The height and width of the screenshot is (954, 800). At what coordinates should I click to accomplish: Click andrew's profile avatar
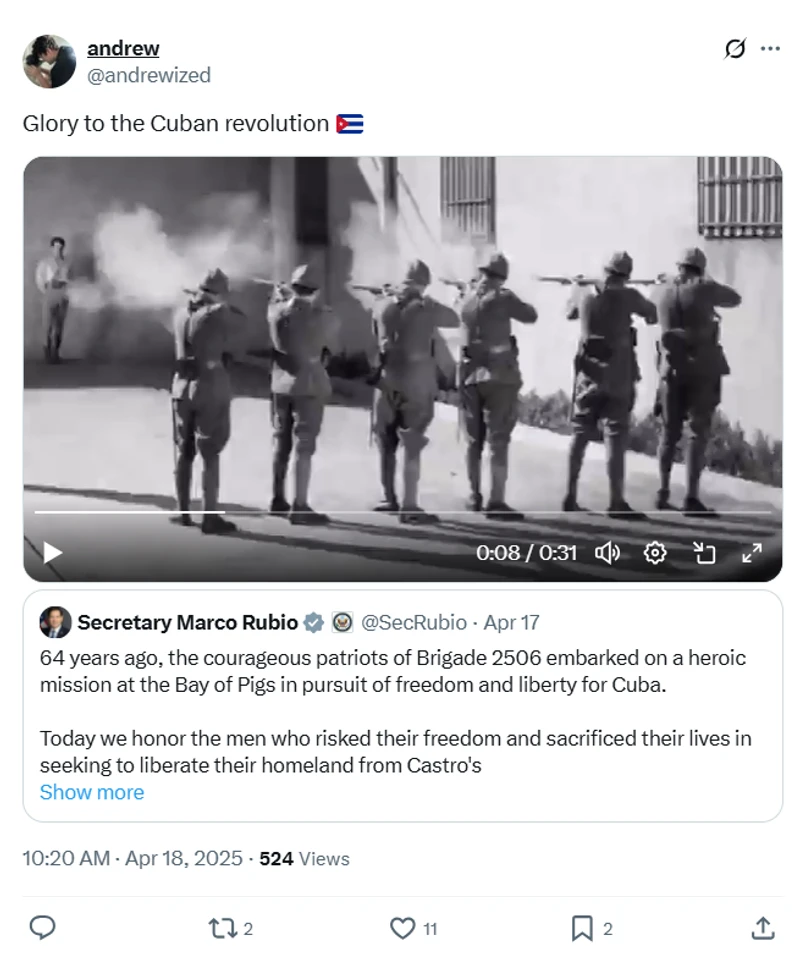(x=49, y=62)
